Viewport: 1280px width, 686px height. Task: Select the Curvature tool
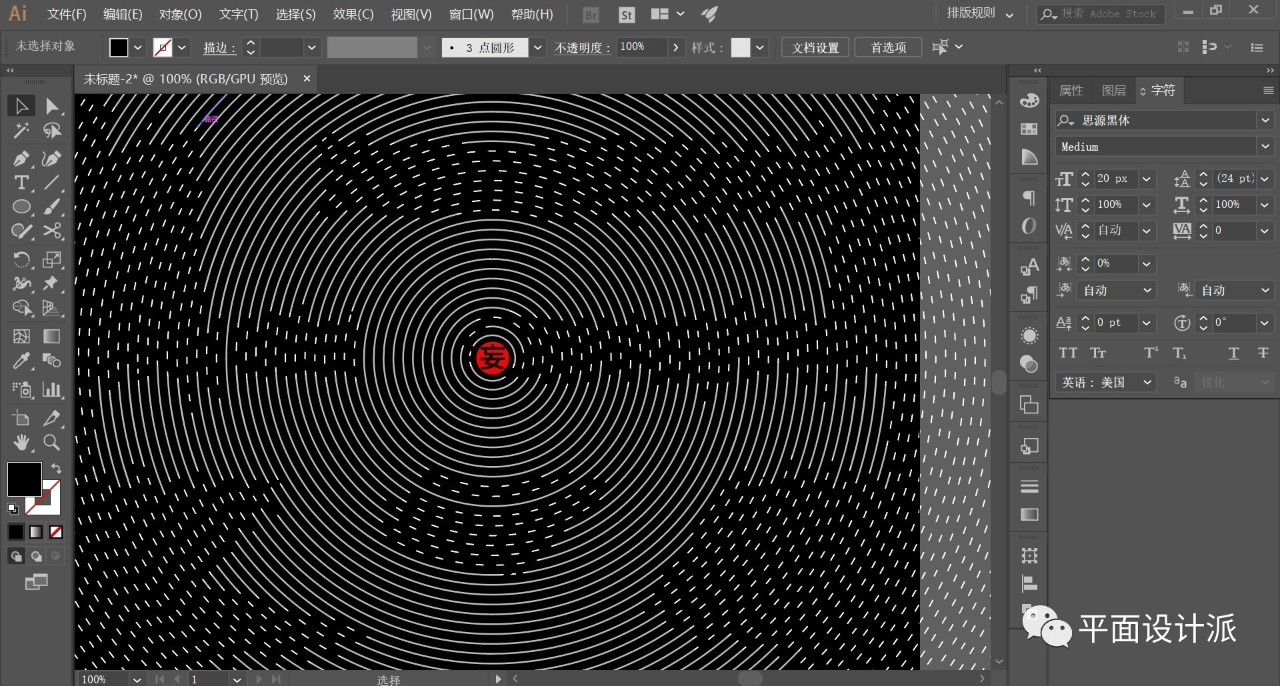(x=52, y=158)
